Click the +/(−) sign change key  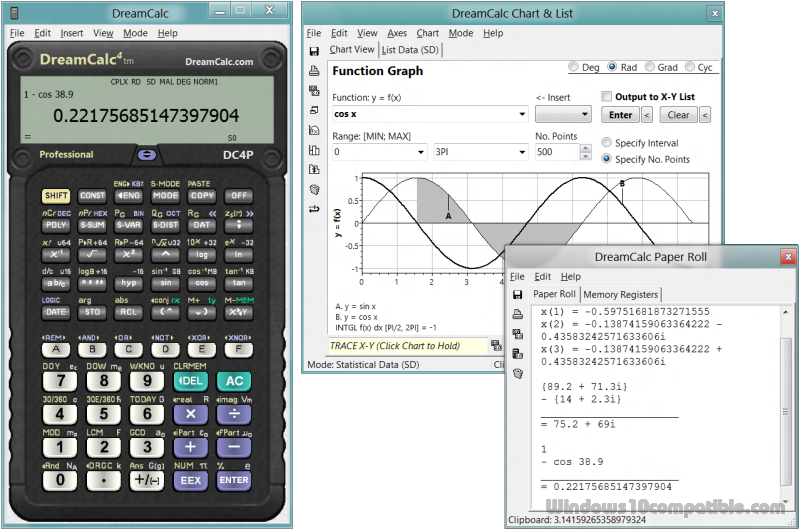(x=147, y=480)
